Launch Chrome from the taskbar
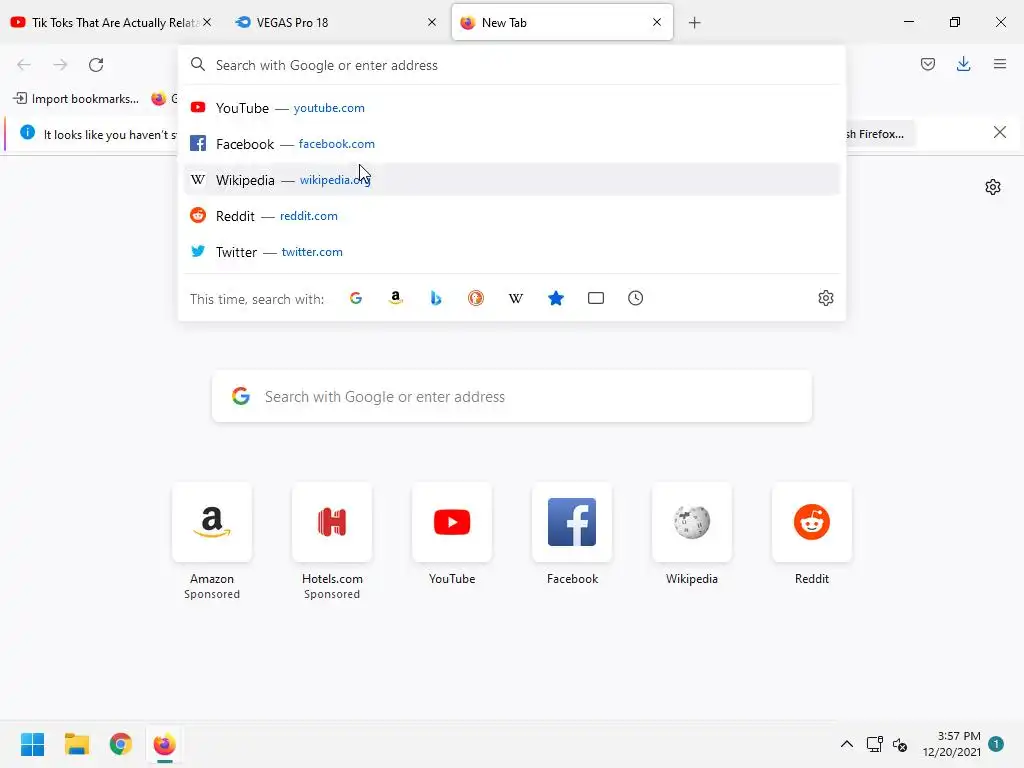 (121, 744)
